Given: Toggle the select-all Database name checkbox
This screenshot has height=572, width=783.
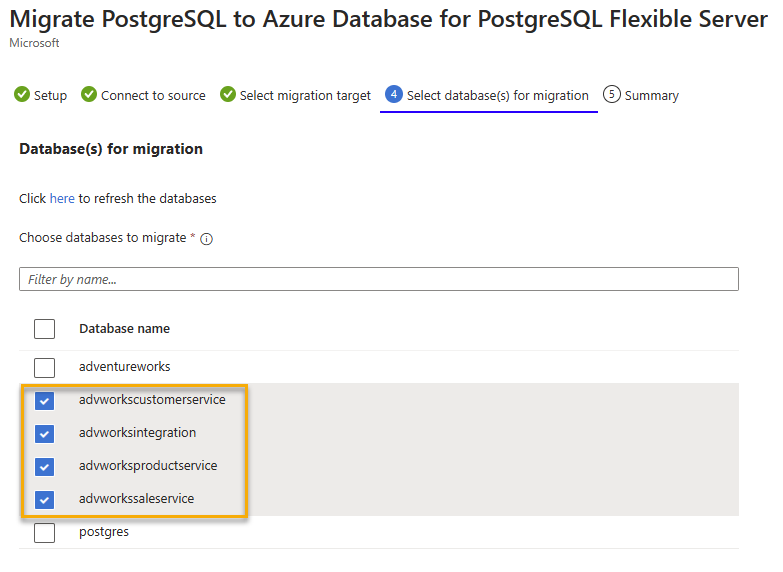Looking at the screenshot, I should pyautogui.click(x=44, y=329).
